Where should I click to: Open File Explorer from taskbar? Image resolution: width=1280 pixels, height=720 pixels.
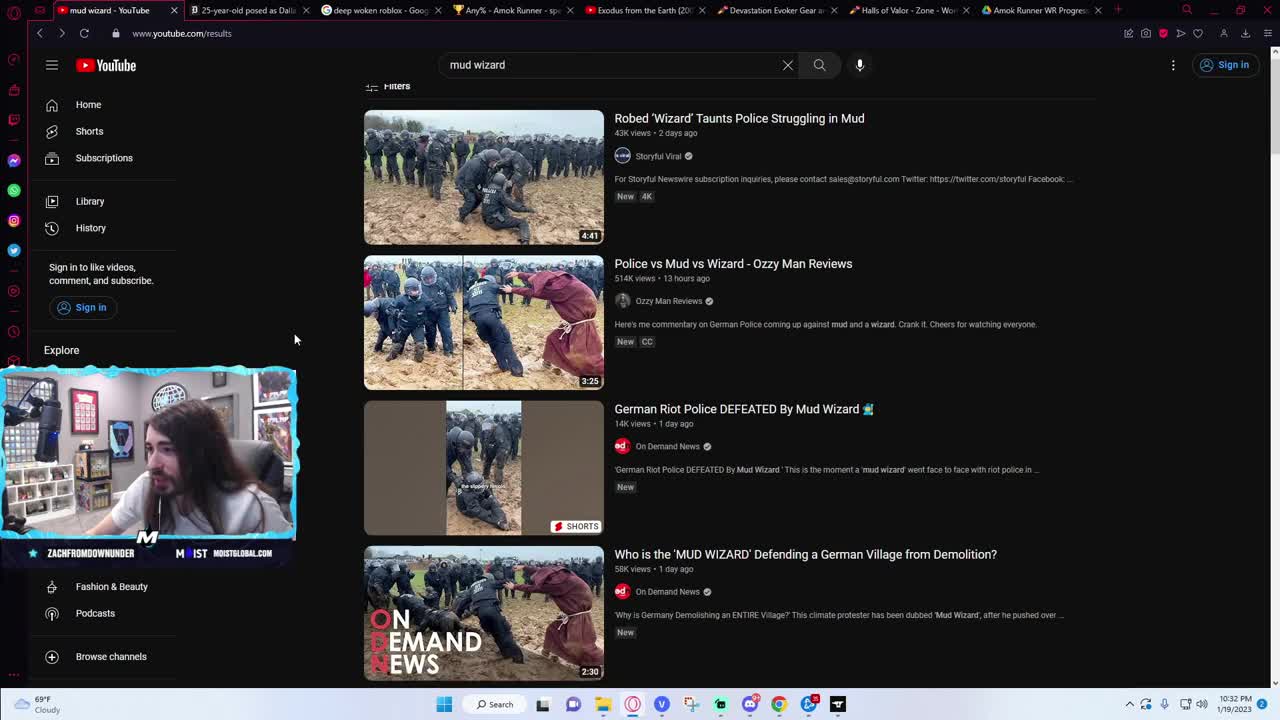603,704
